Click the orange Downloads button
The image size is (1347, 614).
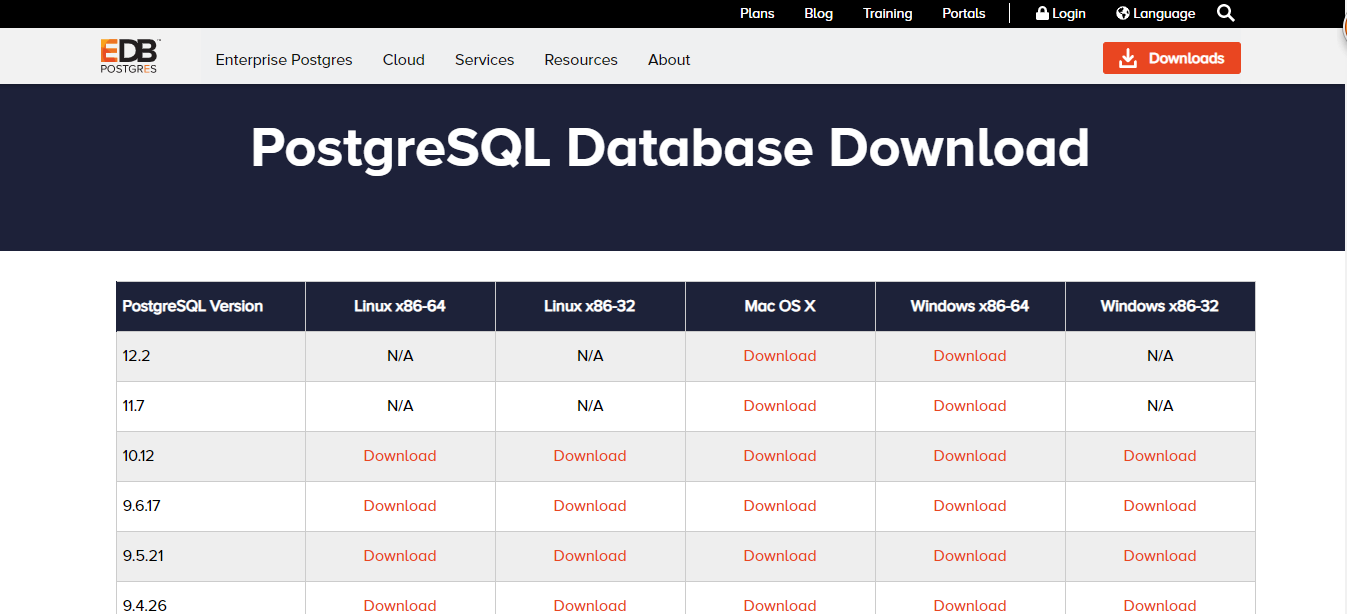1172,58
